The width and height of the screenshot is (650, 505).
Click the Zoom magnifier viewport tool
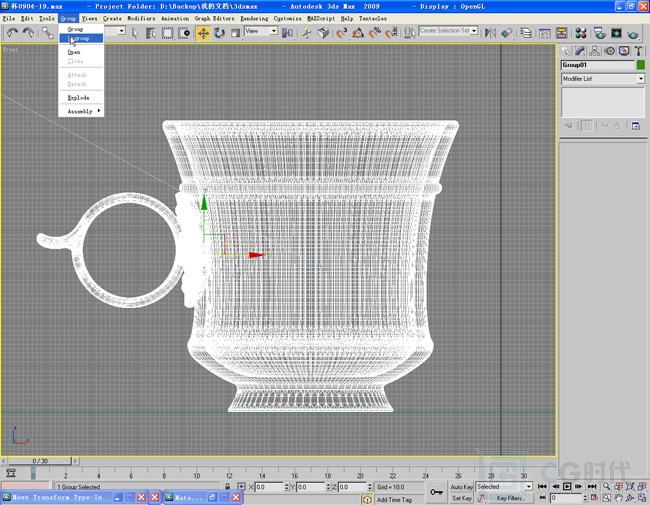(x=607, y=486)
